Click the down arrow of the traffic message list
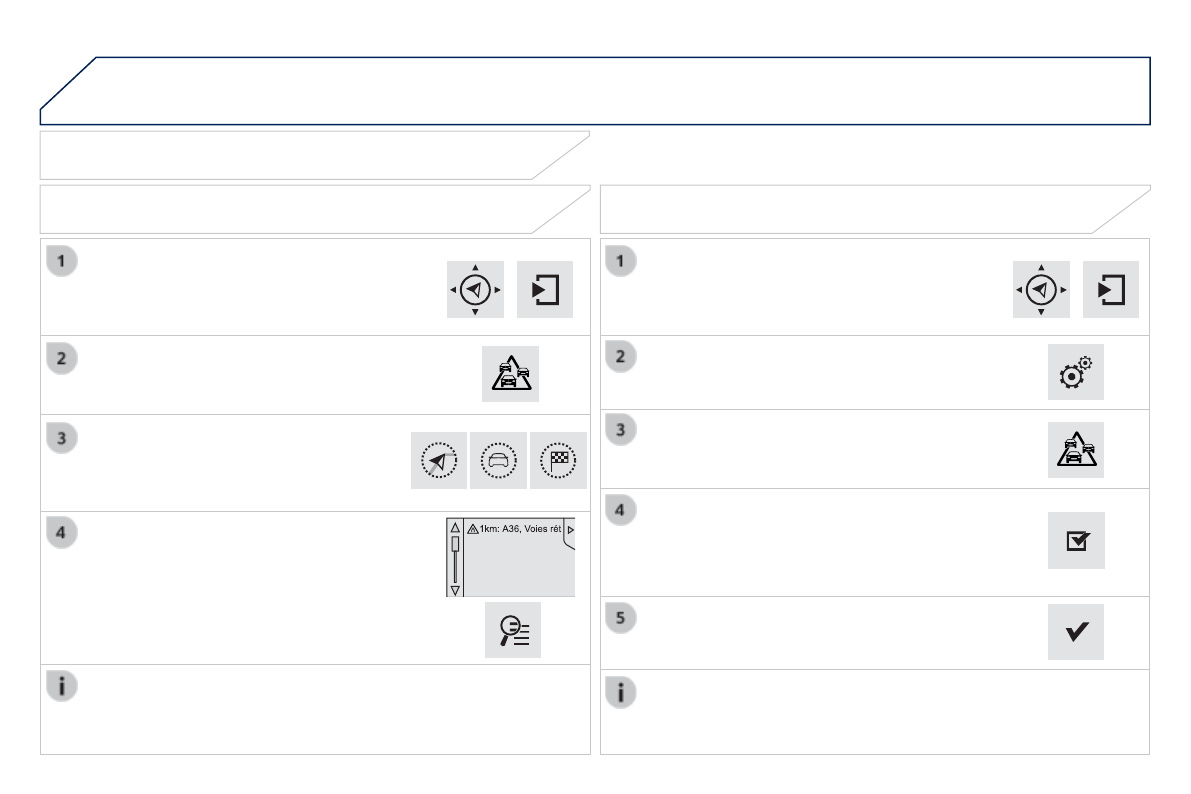The height and width of the screenshot is (794, 1191). click(x=455, y=590)
